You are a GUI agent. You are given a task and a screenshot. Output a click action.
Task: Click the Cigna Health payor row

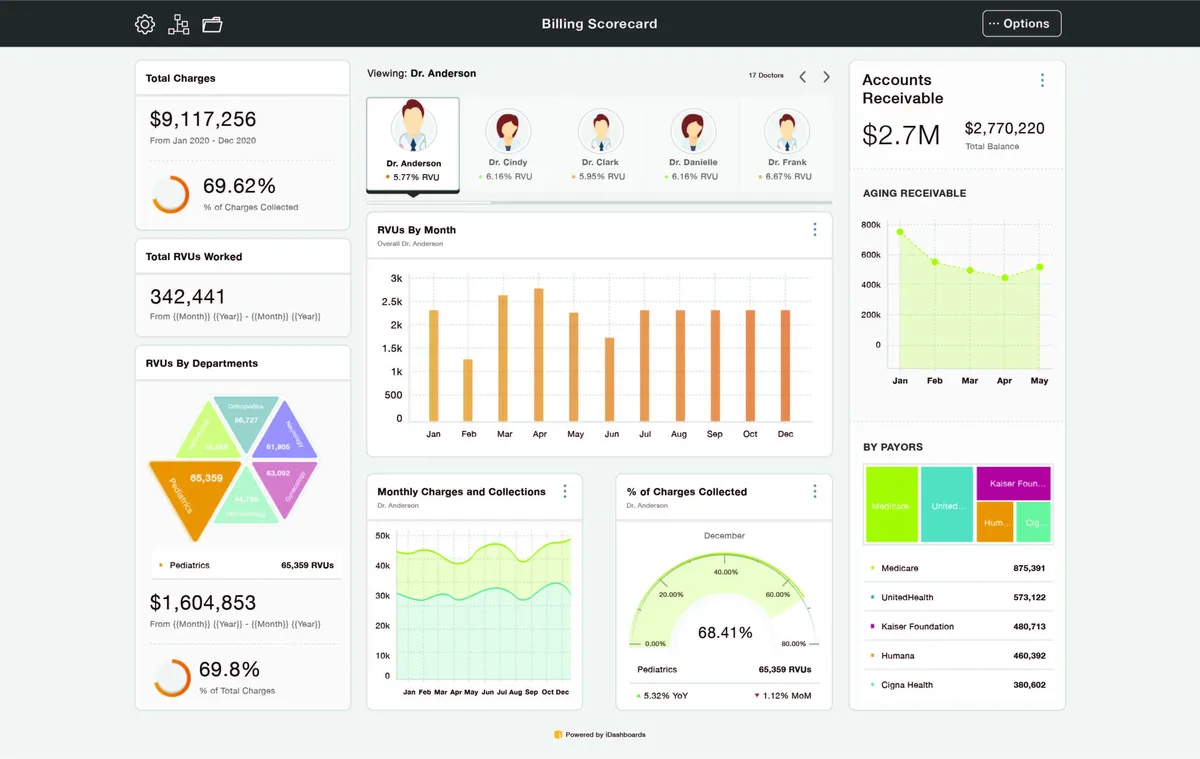(x=957, y=685)
